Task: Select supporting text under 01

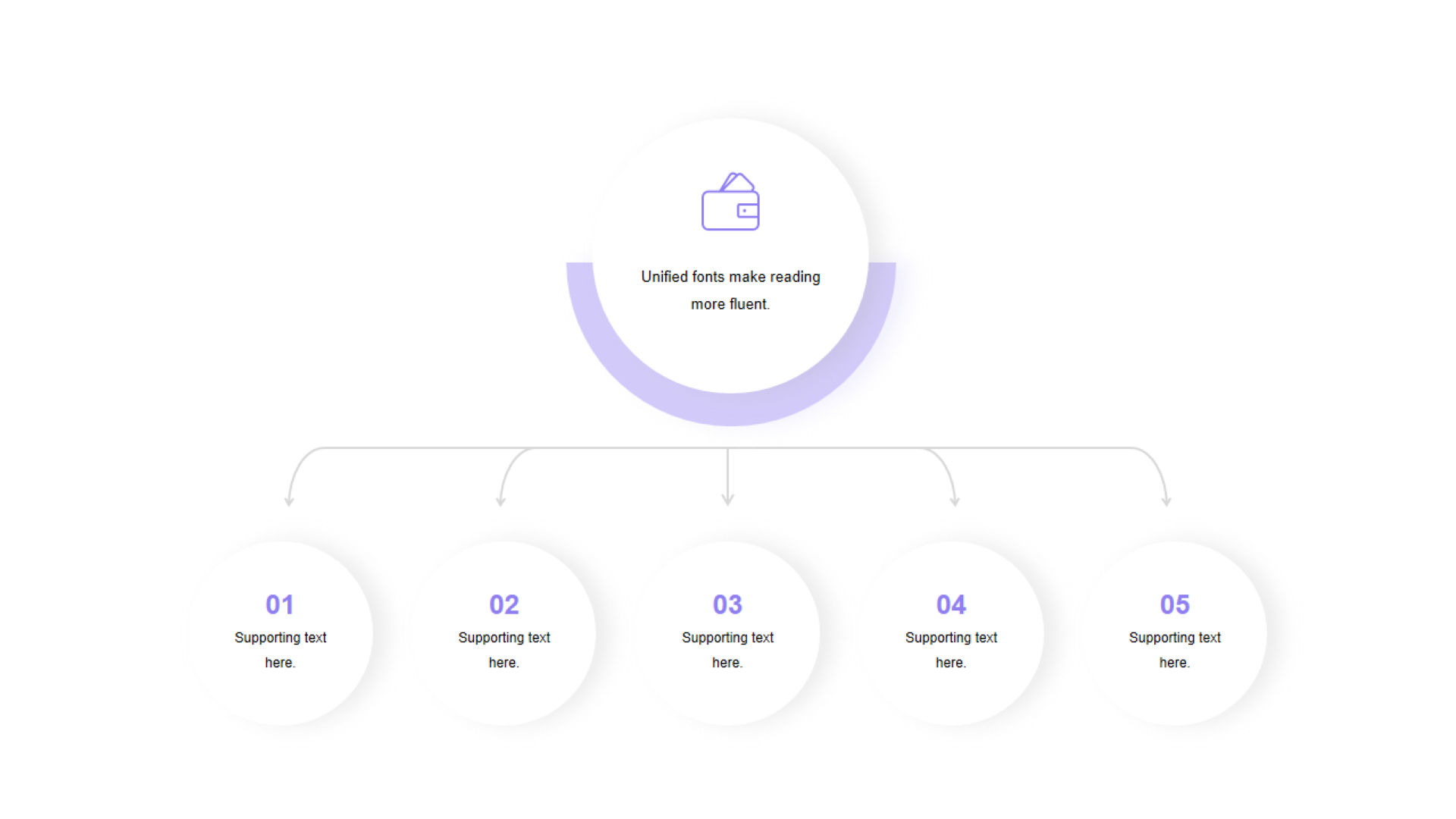Action: (281, 650)
